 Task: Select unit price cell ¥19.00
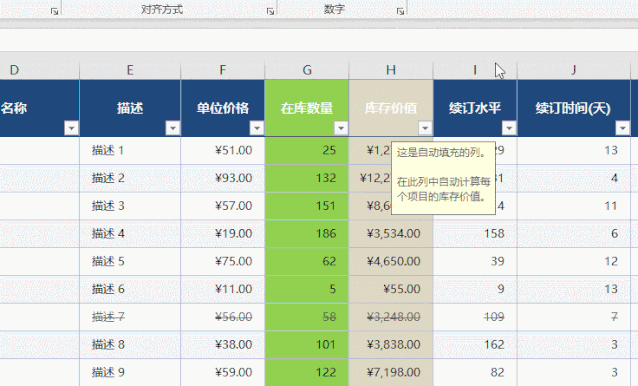click(x=223, y=233)
